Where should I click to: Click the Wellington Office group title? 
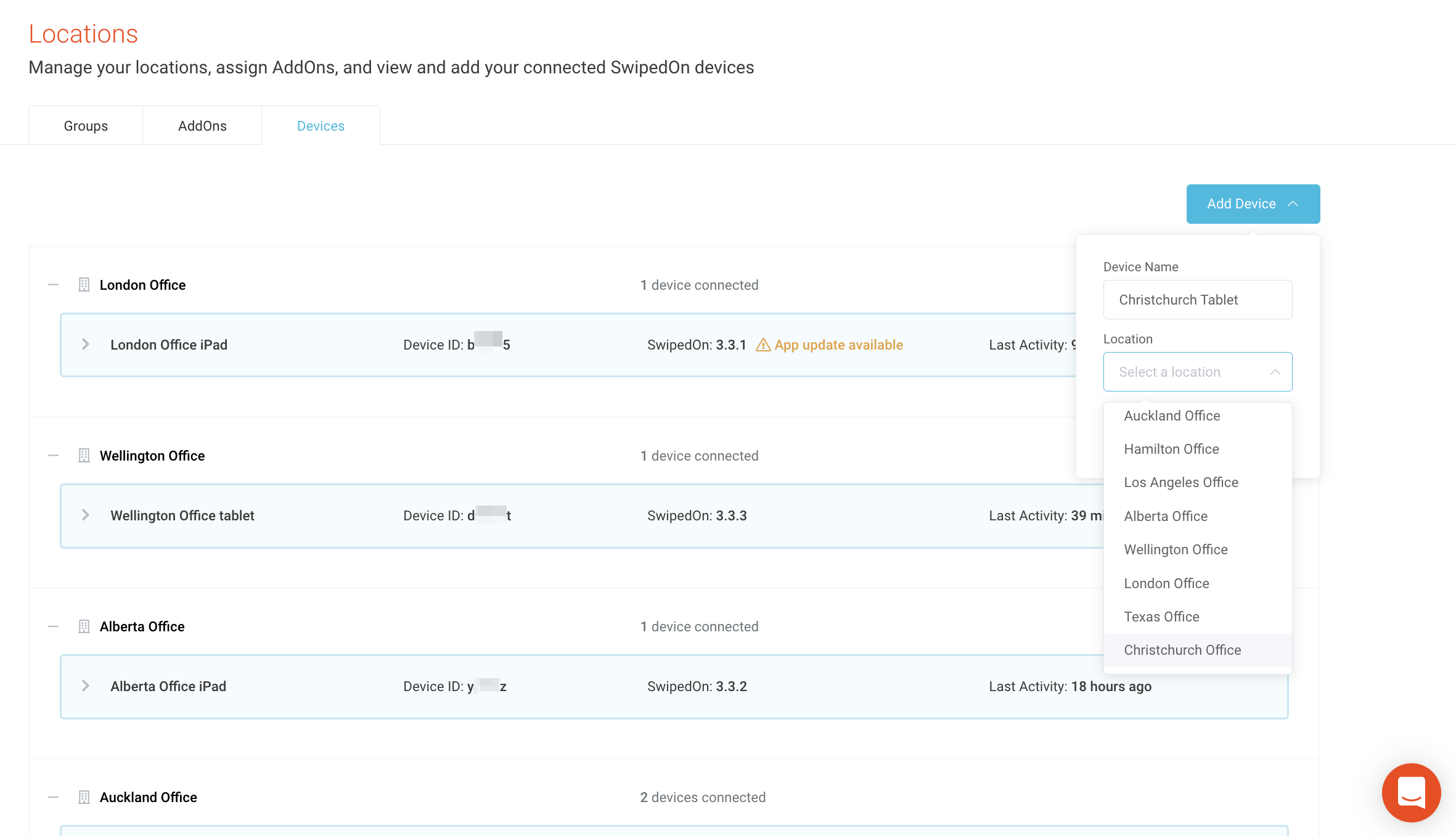click(x=152, y=456)
